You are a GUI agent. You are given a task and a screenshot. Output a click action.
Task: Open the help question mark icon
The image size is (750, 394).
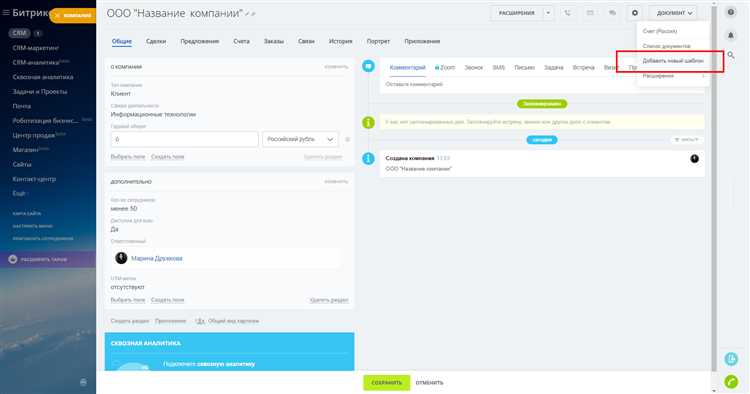730,12
